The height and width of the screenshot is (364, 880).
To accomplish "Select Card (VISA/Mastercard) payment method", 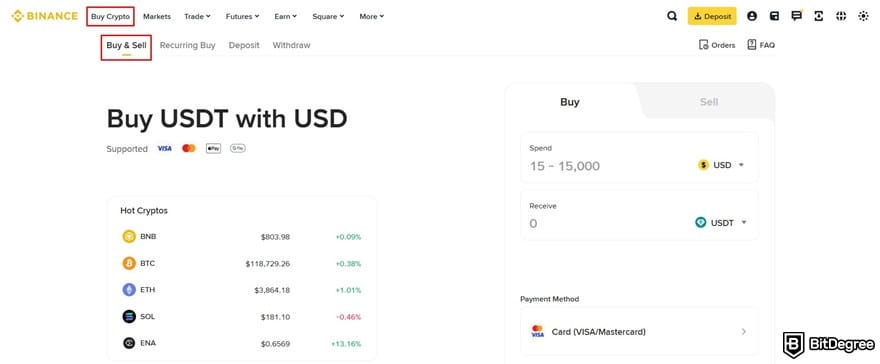I will click(x=639, y=331).
